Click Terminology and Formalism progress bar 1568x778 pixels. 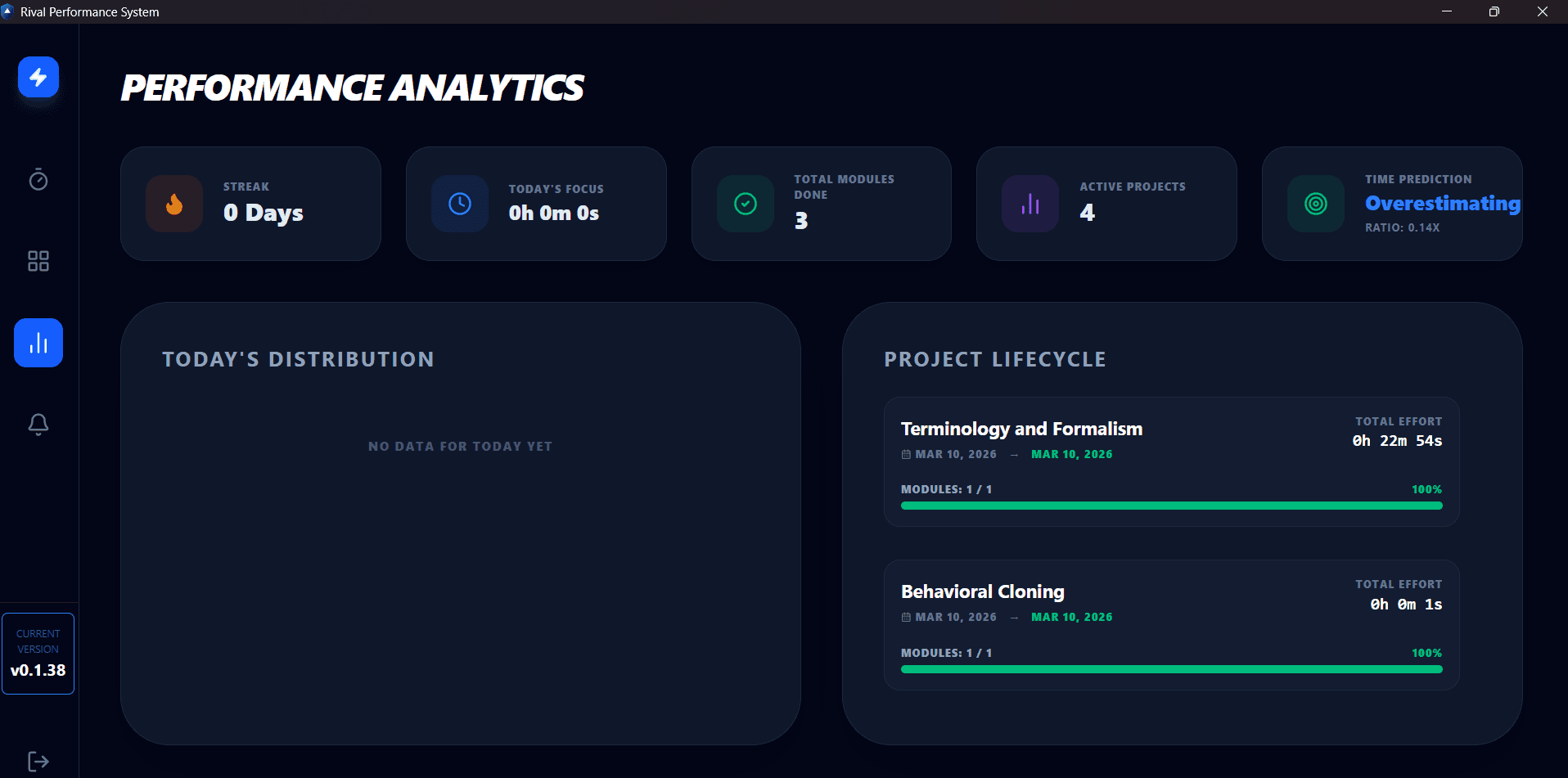tap(1171, 506)
